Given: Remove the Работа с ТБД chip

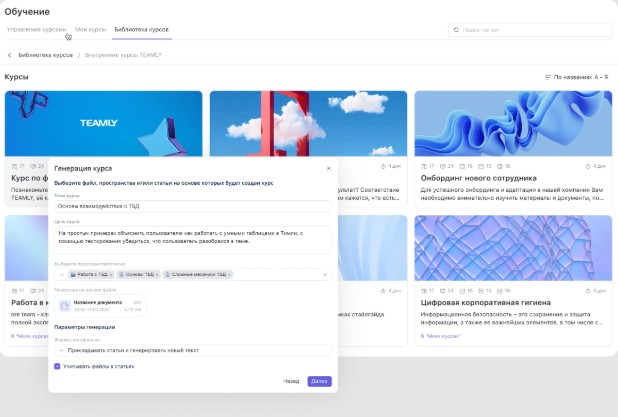Looking at the screenshot, I should pos(111,275).
